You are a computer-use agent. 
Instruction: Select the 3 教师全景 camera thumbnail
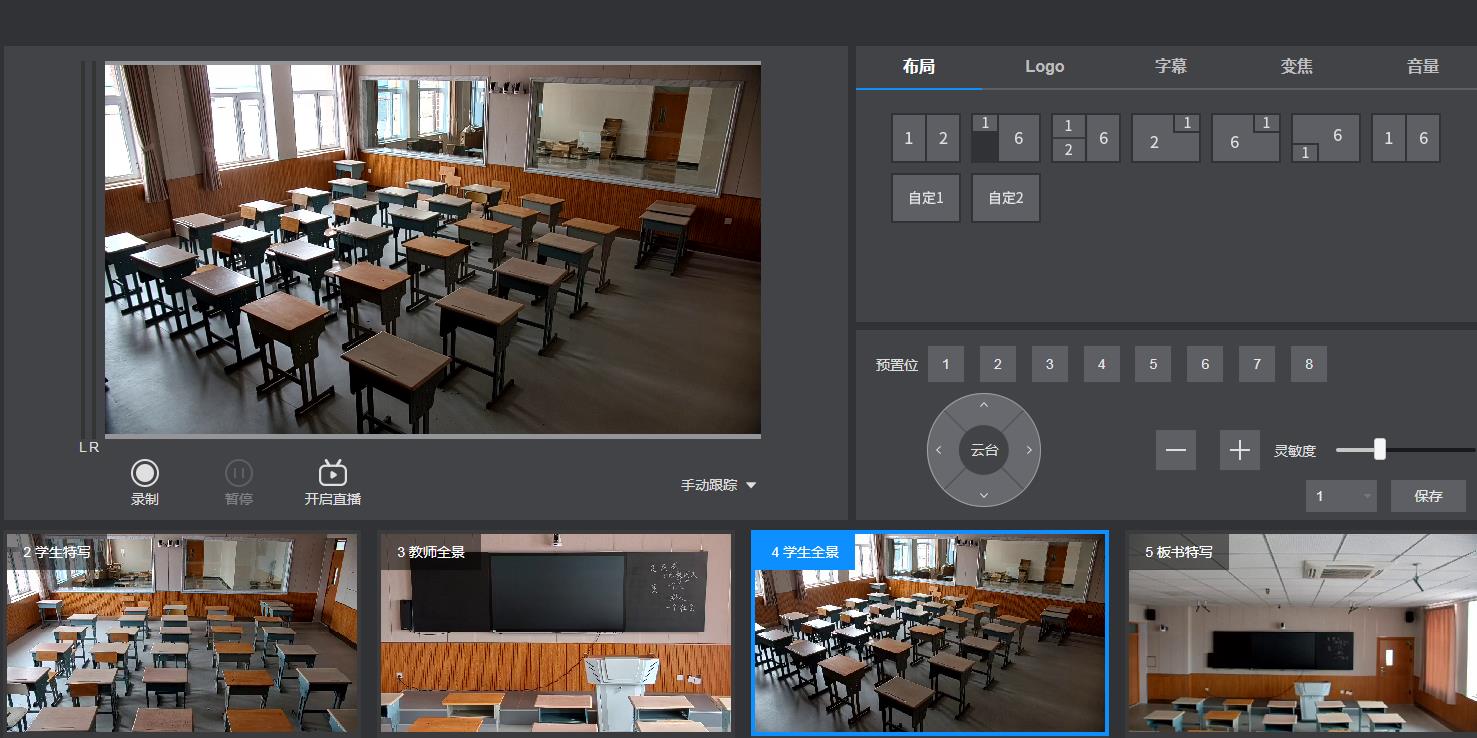coord(555,634)
